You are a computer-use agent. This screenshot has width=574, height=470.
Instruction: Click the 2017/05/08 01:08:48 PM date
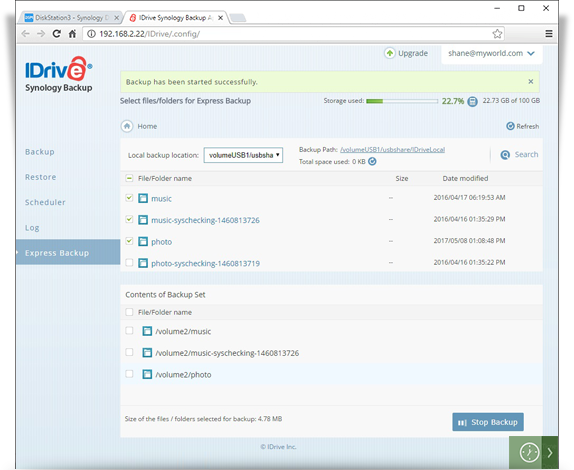click(x=469, y=241)
